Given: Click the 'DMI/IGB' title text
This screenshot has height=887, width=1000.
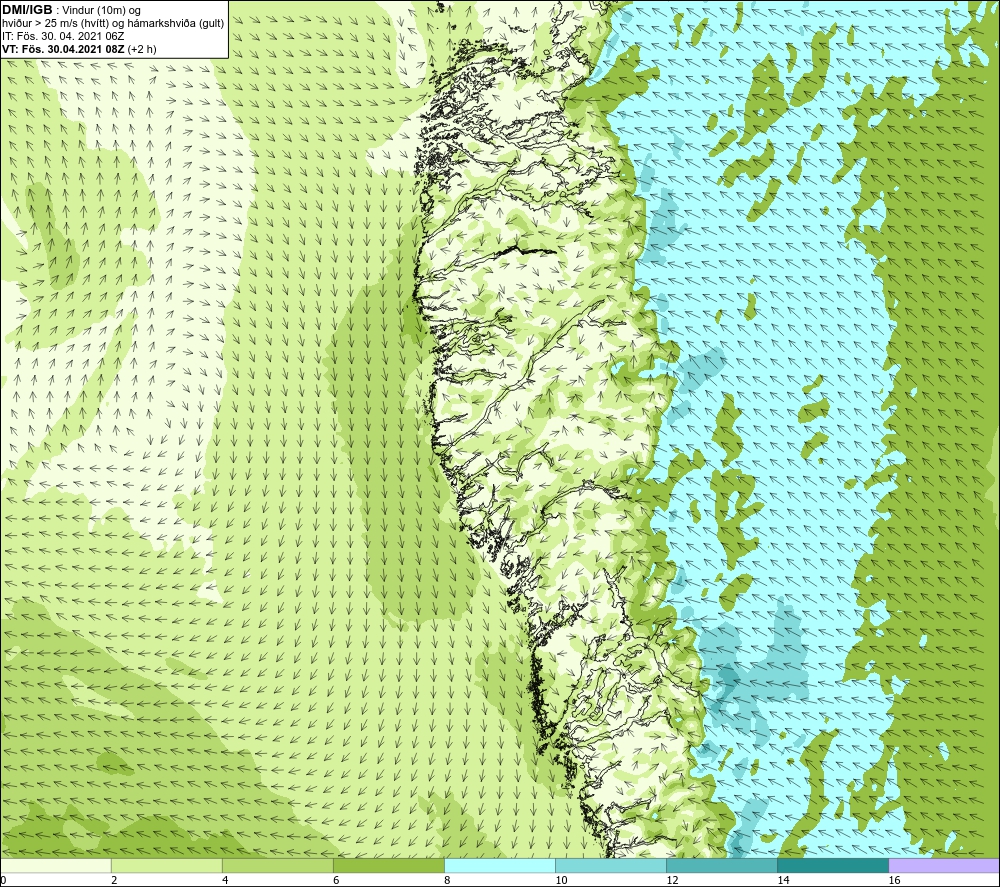Looking at the screenshot, I should coord(27,10).
